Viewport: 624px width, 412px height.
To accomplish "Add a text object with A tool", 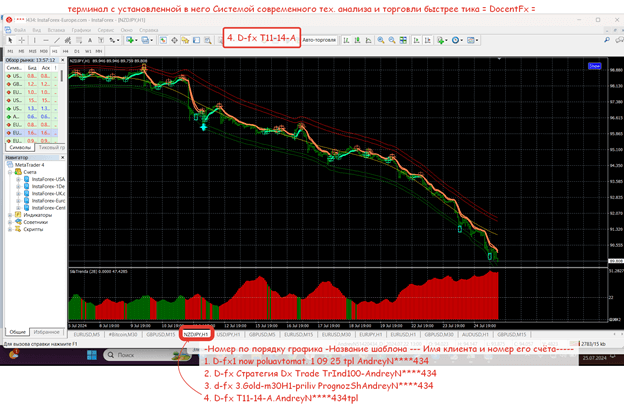I will [x=90, y=40].
